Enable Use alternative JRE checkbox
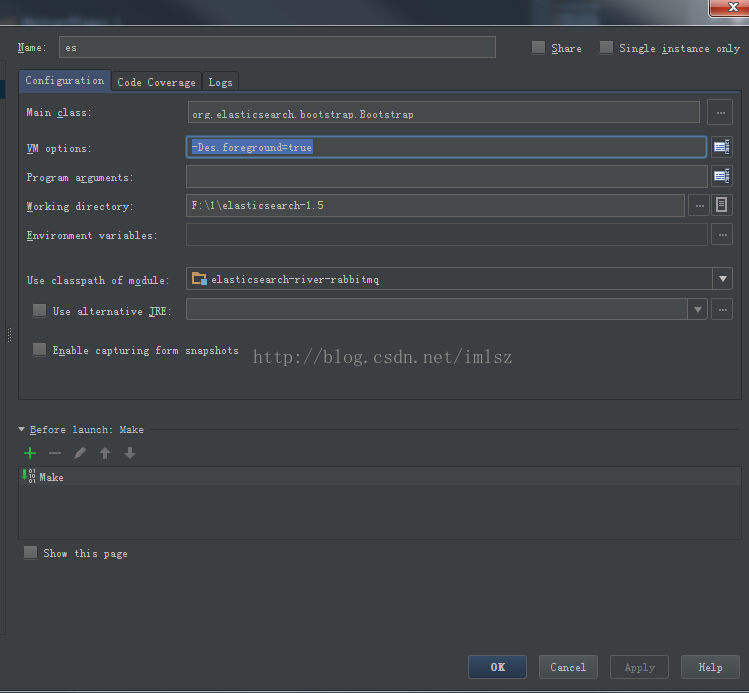The image size is (749, 693). (40, 310)
